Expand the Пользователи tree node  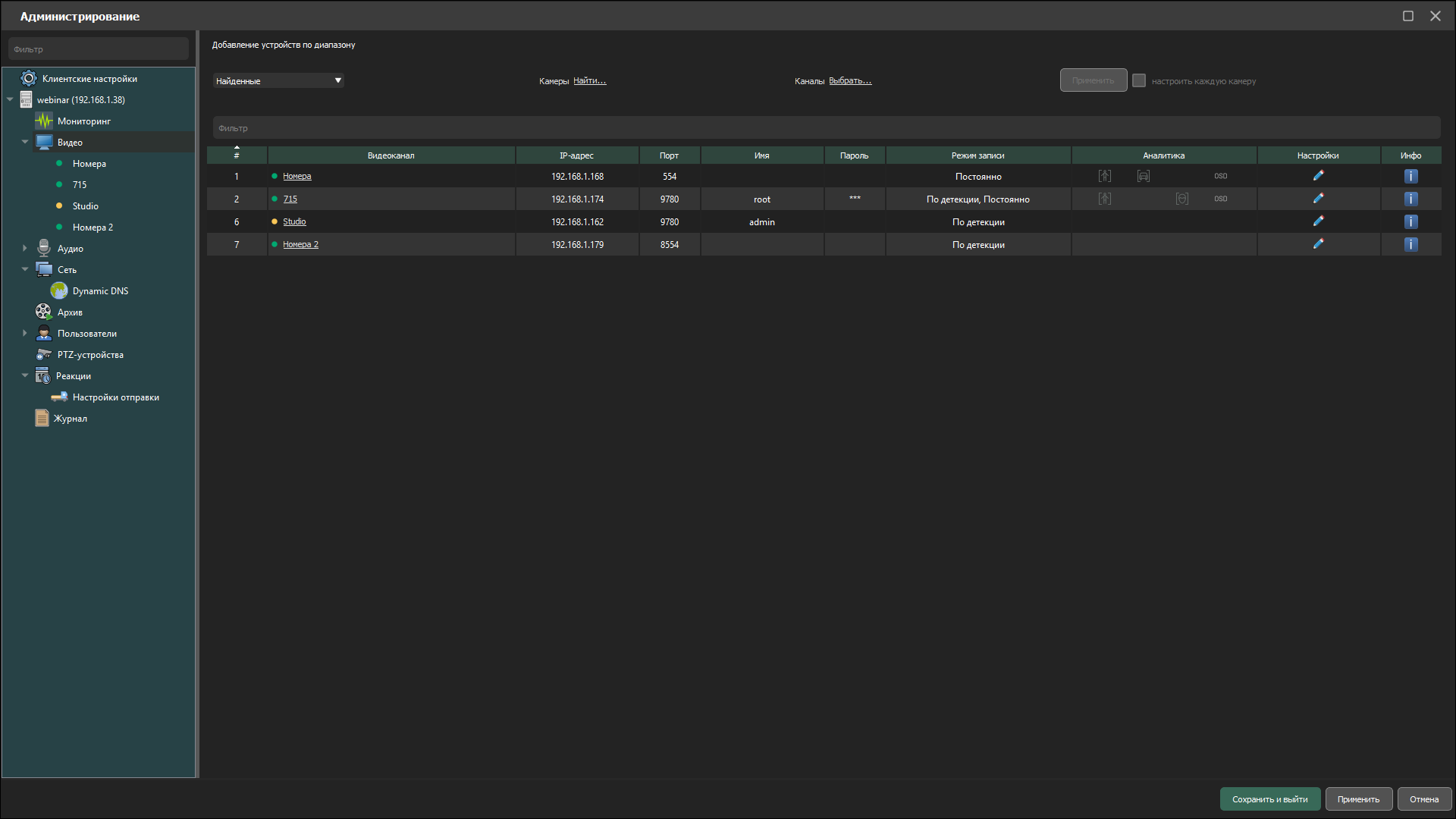click(25, 333)
